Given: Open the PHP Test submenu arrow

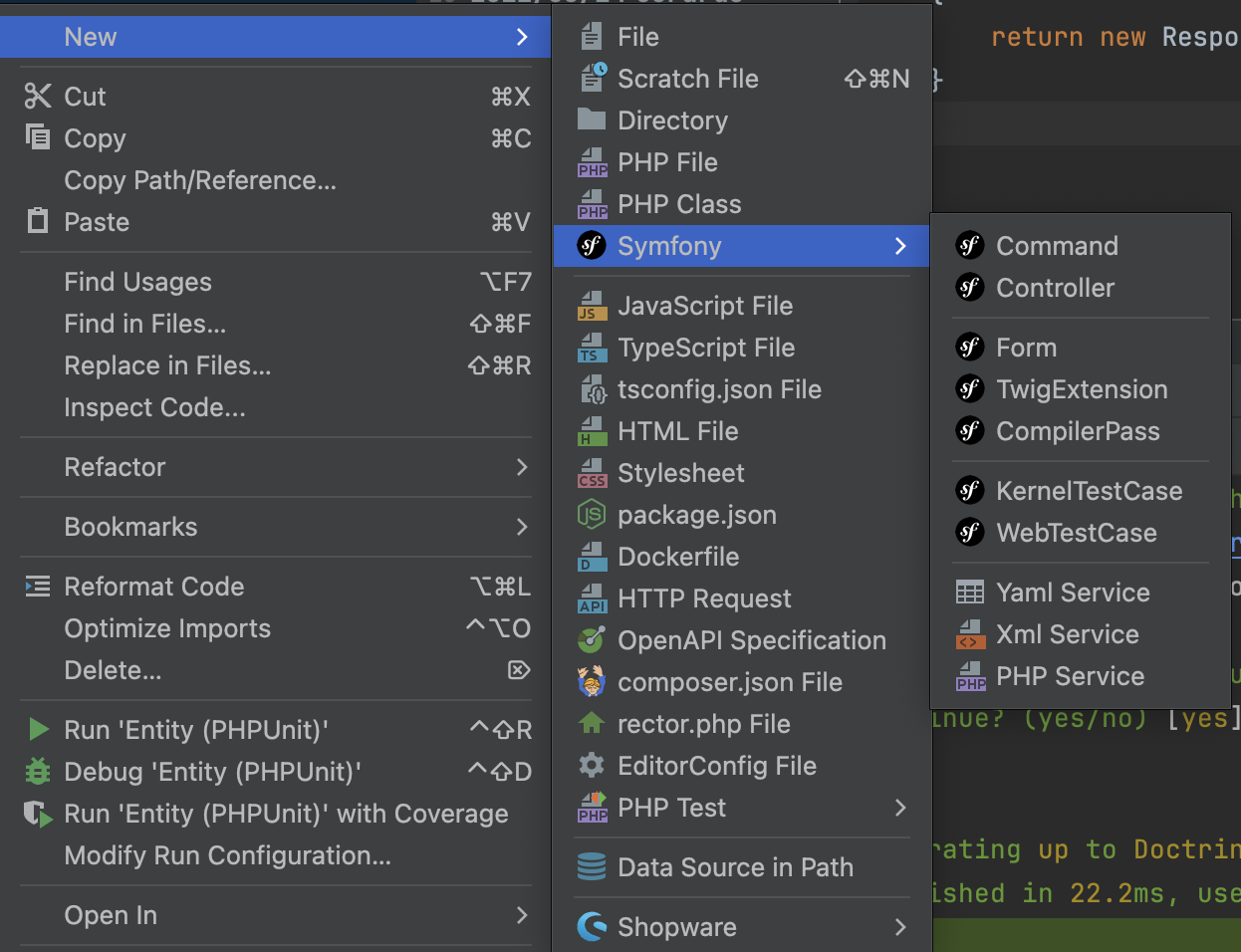Looking at the screenshot, I should pyautogui.click(x=900, y=808).
